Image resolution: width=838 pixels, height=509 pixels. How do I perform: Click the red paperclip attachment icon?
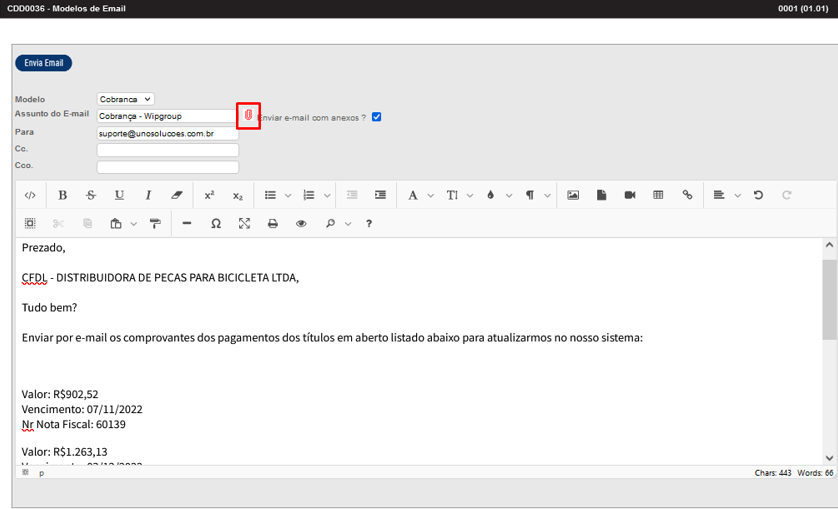coord(248,116)
